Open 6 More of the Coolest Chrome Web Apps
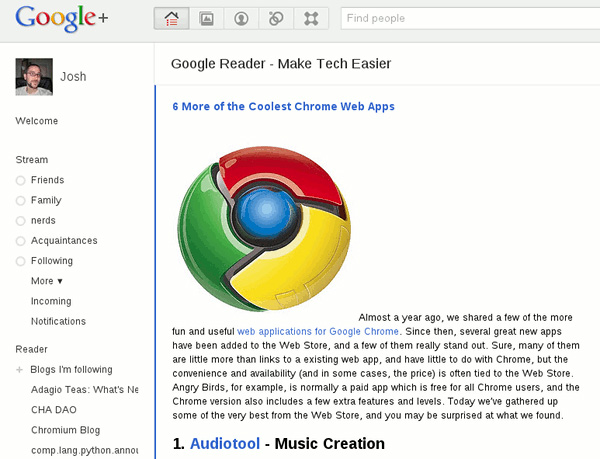This screenshot has height=459, width=600. 283,106
